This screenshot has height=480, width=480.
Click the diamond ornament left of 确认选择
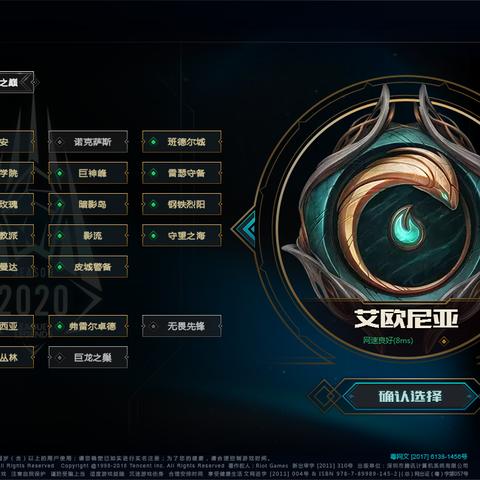click(x=323, y=396)
